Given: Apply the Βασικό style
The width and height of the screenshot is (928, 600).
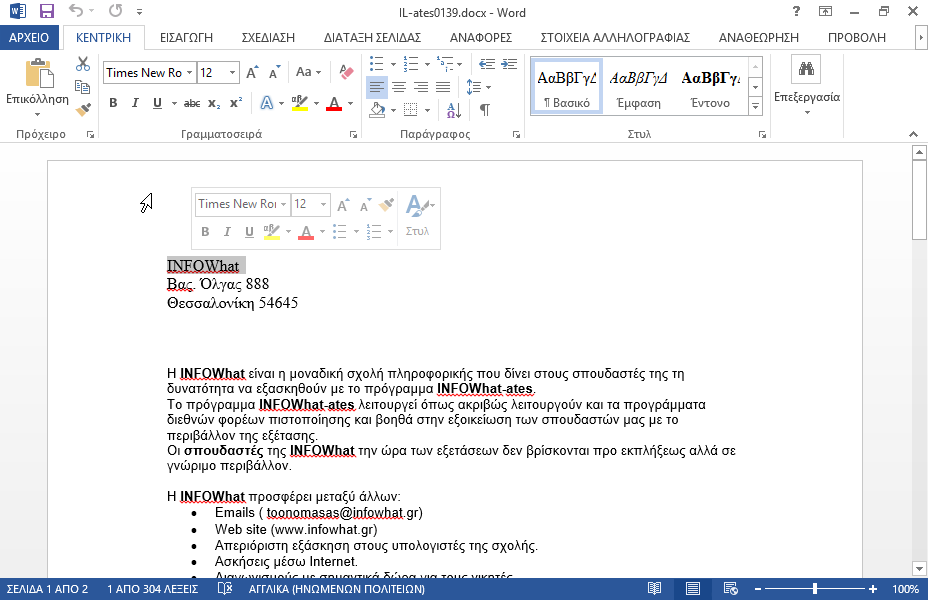Looking at the screenshot, I should 566,86.
